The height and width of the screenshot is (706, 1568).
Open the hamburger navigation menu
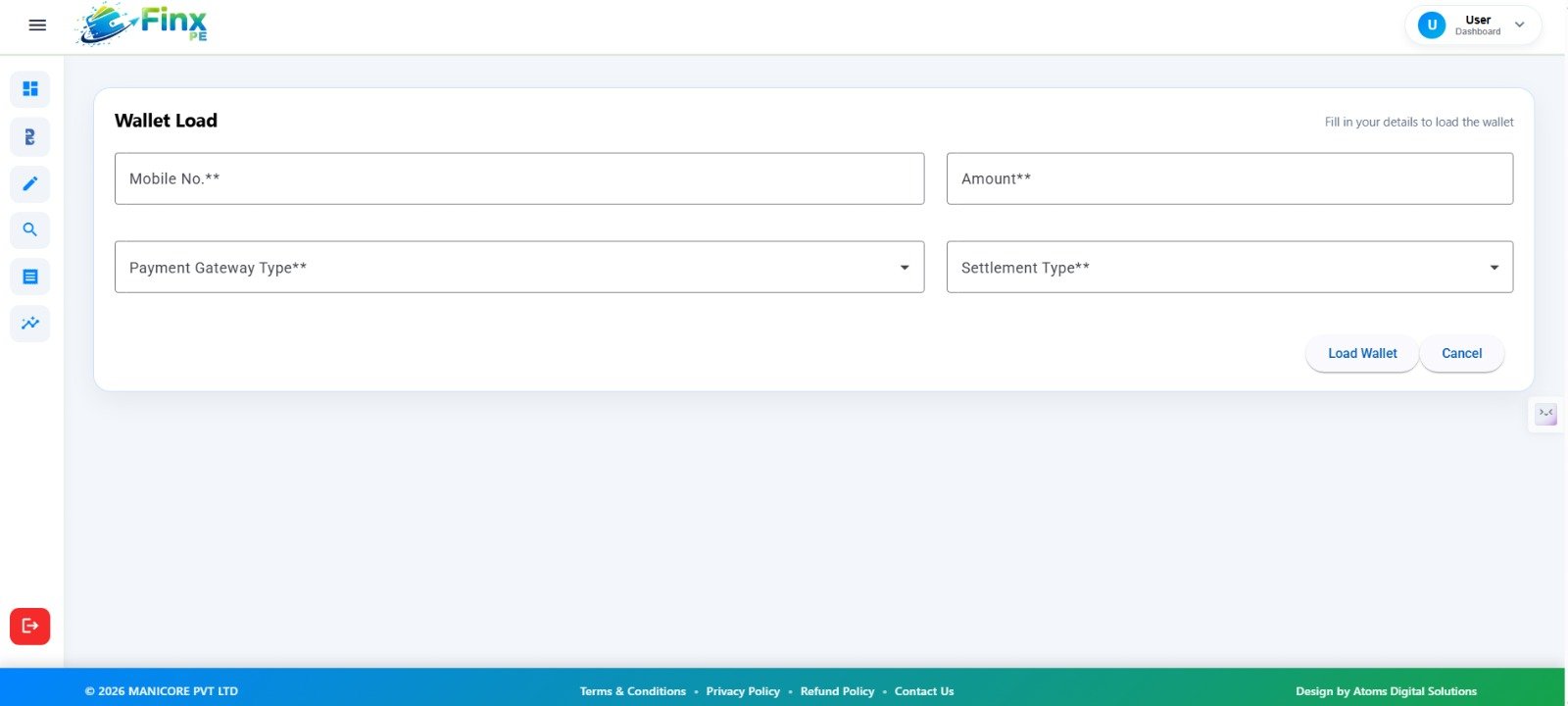(37, 25)
